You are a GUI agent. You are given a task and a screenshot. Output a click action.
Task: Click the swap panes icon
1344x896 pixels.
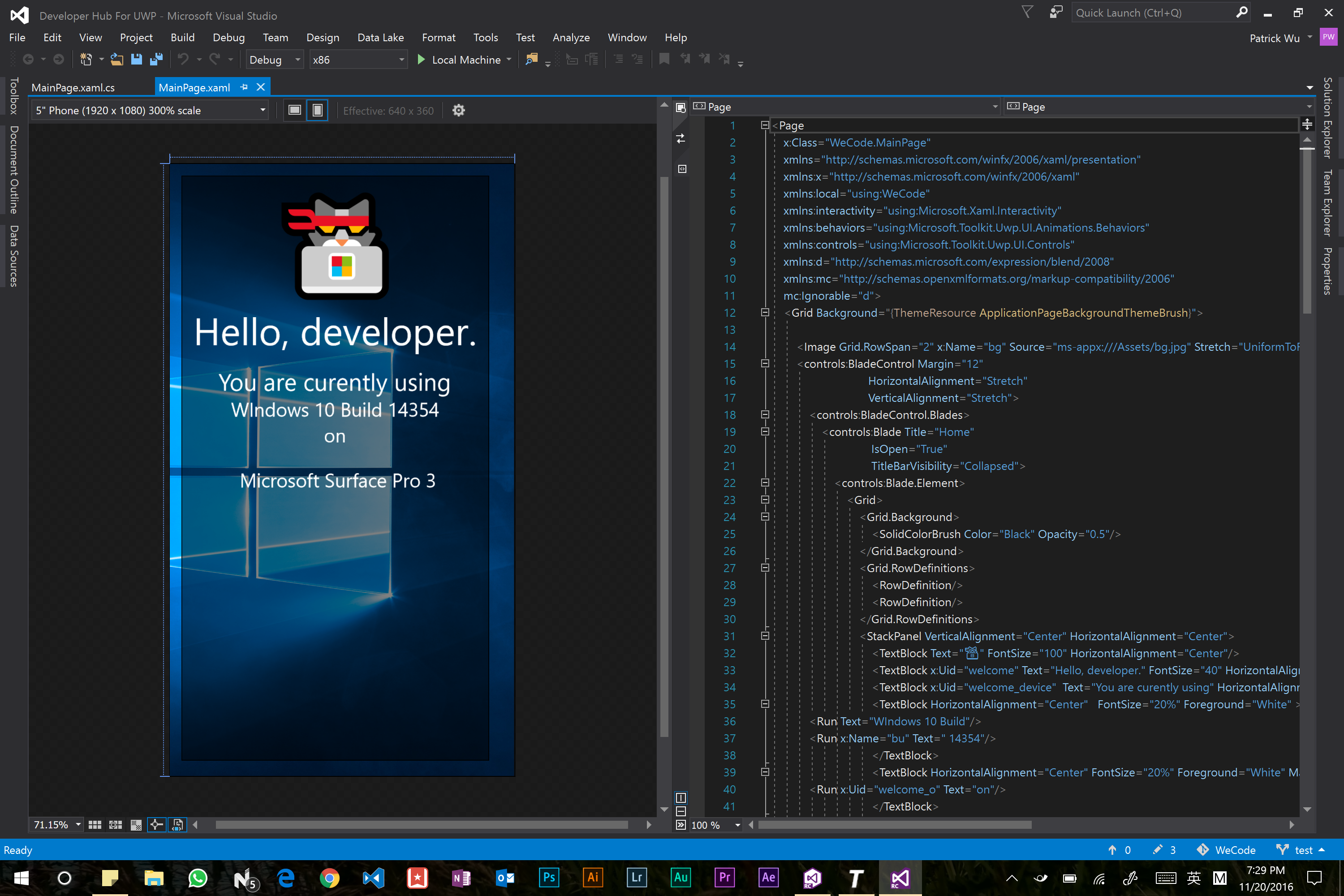(681, 138)
